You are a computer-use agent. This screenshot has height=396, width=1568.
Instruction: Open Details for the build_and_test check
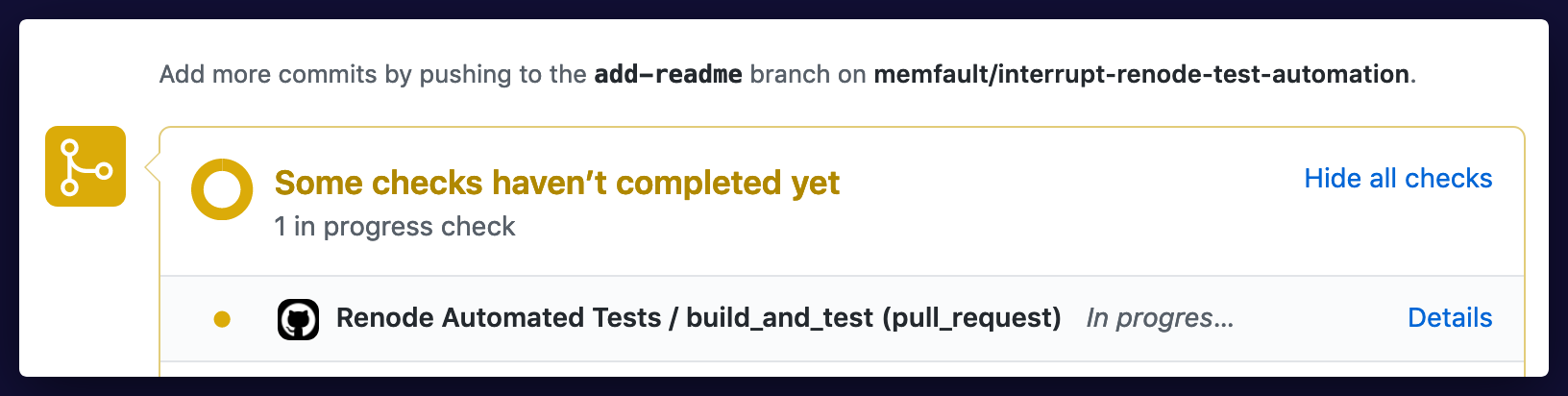(x=1449, y=318)
